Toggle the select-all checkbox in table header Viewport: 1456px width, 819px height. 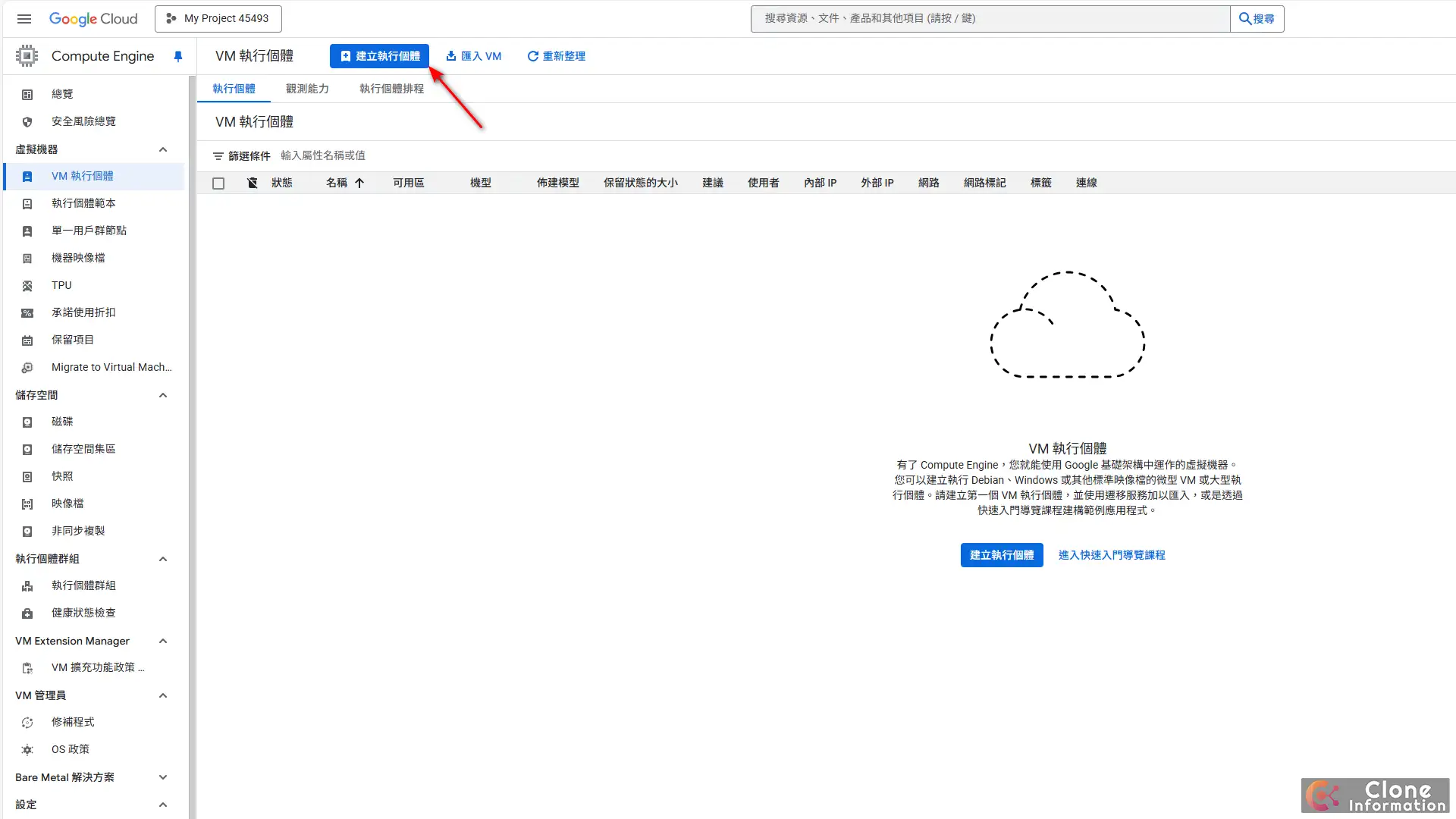point(218,184)
